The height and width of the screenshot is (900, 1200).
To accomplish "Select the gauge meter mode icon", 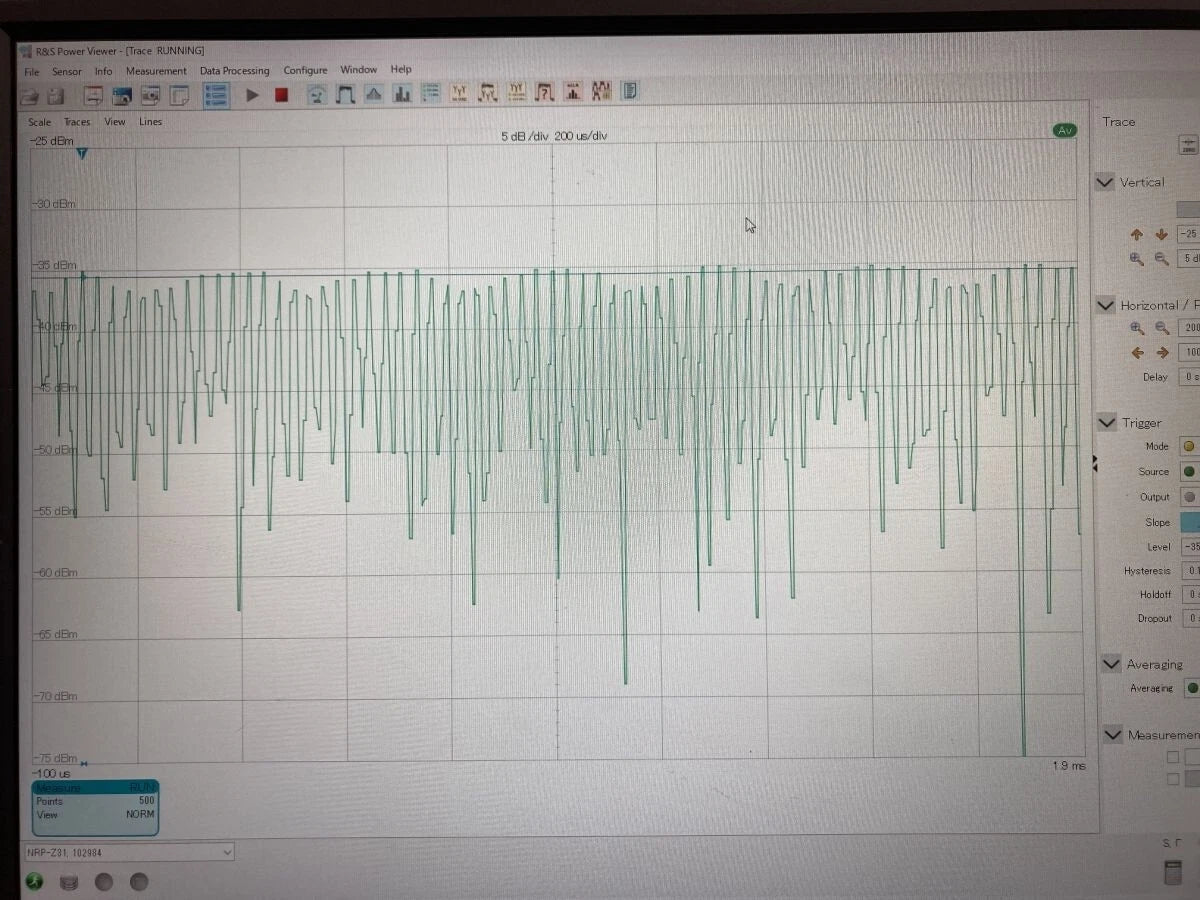I will (316, 94).
